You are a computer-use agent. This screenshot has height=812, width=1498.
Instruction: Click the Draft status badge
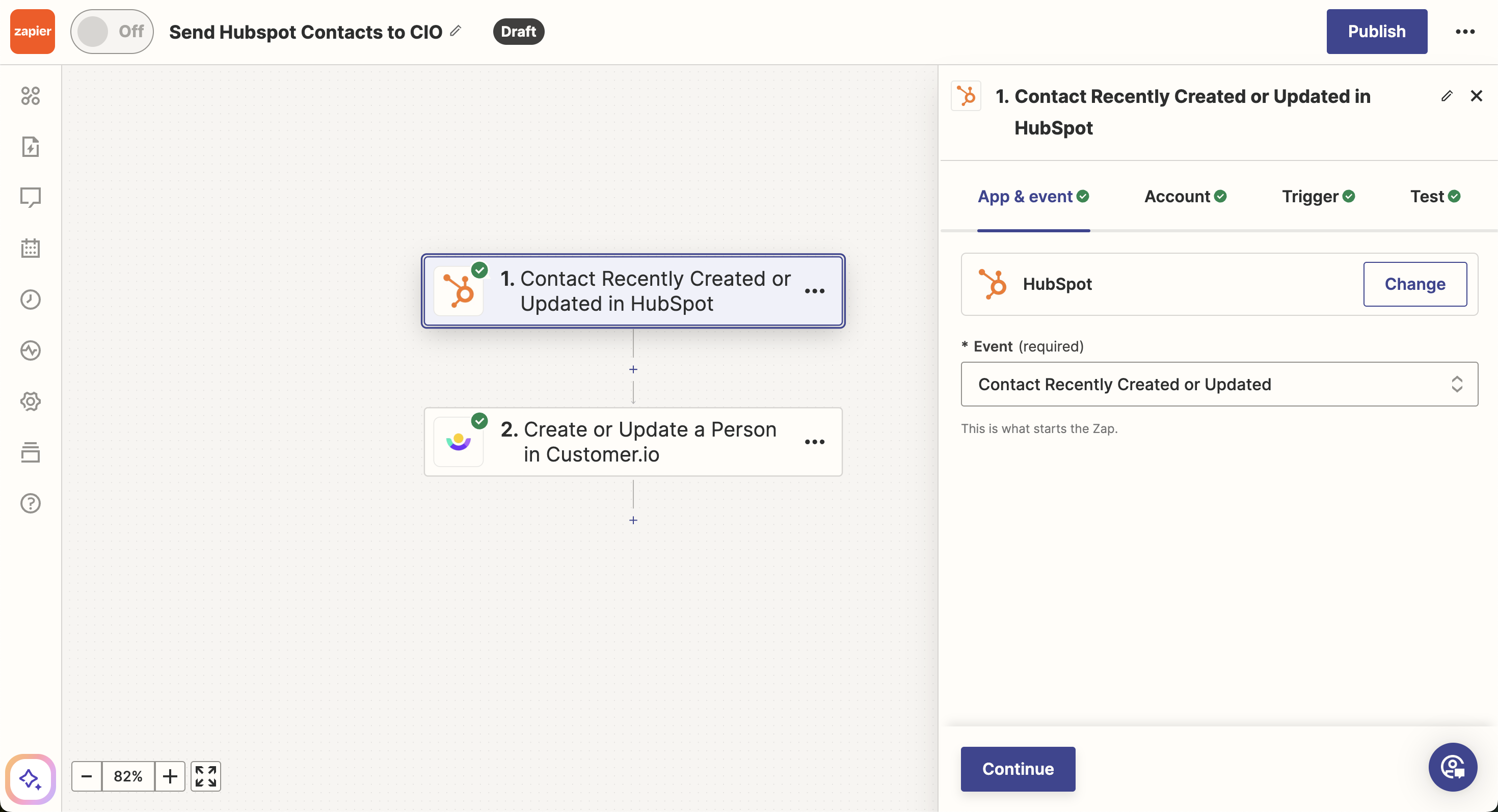(x=519, y=32)
